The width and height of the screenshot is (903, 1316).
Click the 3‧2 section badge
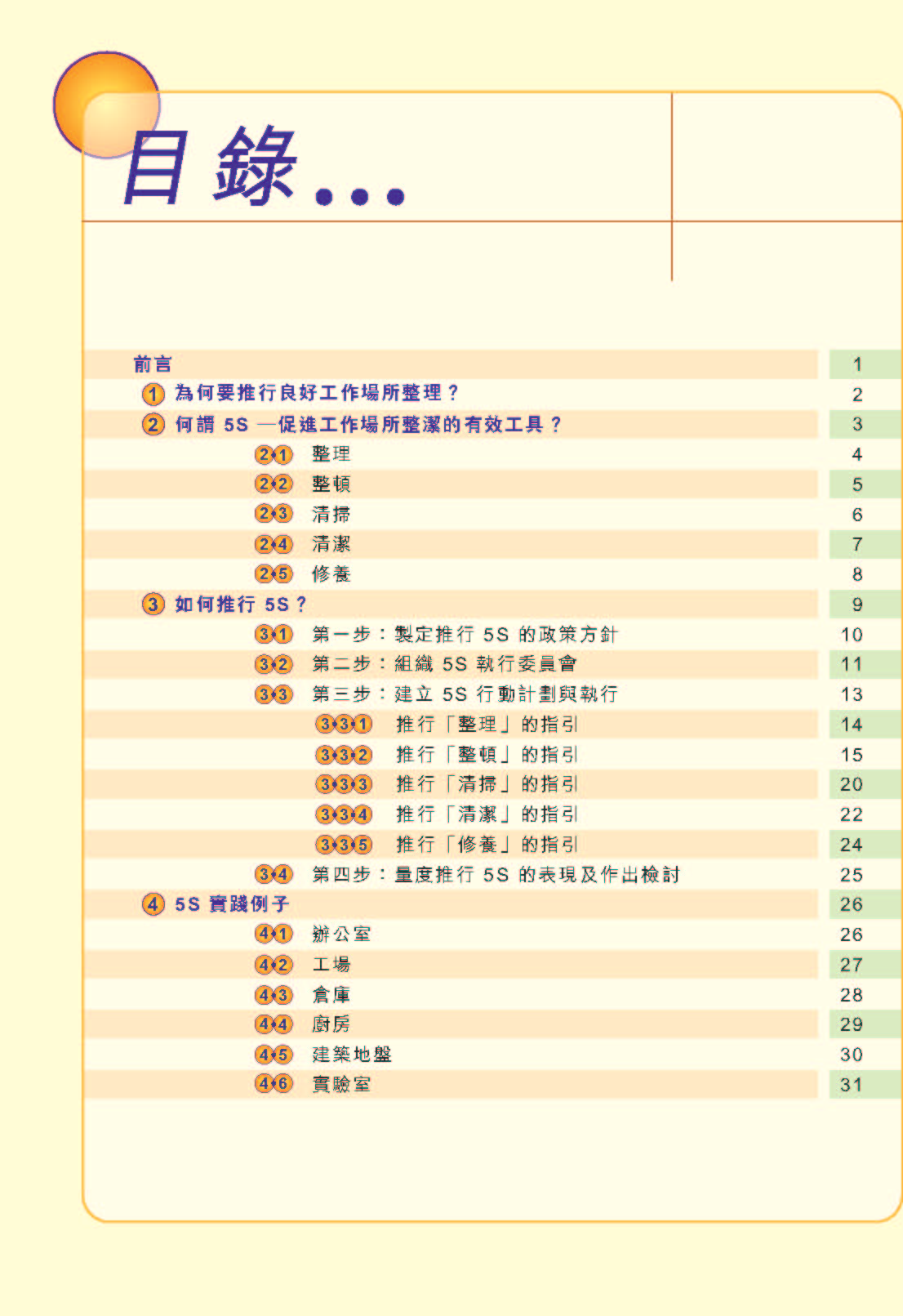click(x=274, y=665)
